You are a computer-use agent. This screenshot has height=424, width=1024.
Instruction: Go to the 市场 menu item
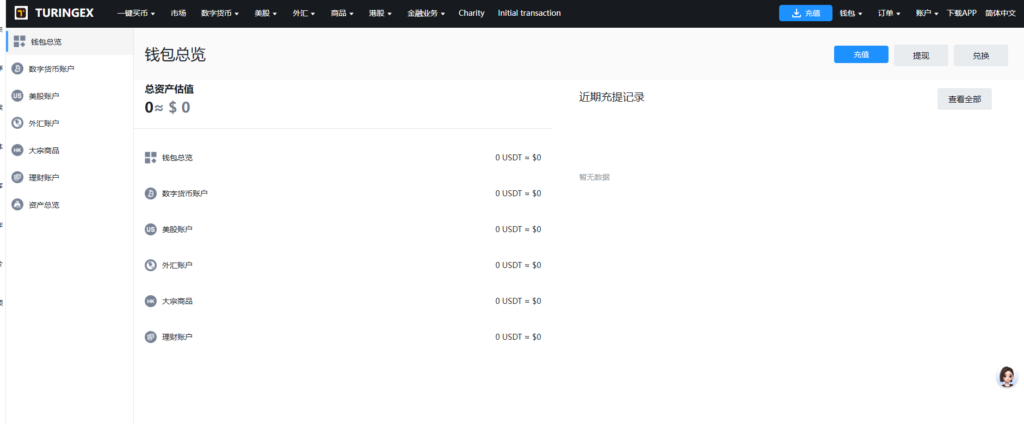pos(178,13)
